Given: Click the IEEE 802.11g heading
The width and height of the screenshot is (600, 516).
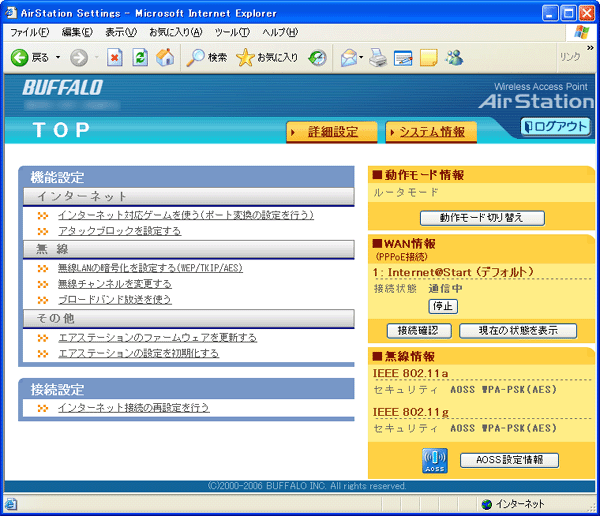Looking at the screenshot, I should 411,412.
